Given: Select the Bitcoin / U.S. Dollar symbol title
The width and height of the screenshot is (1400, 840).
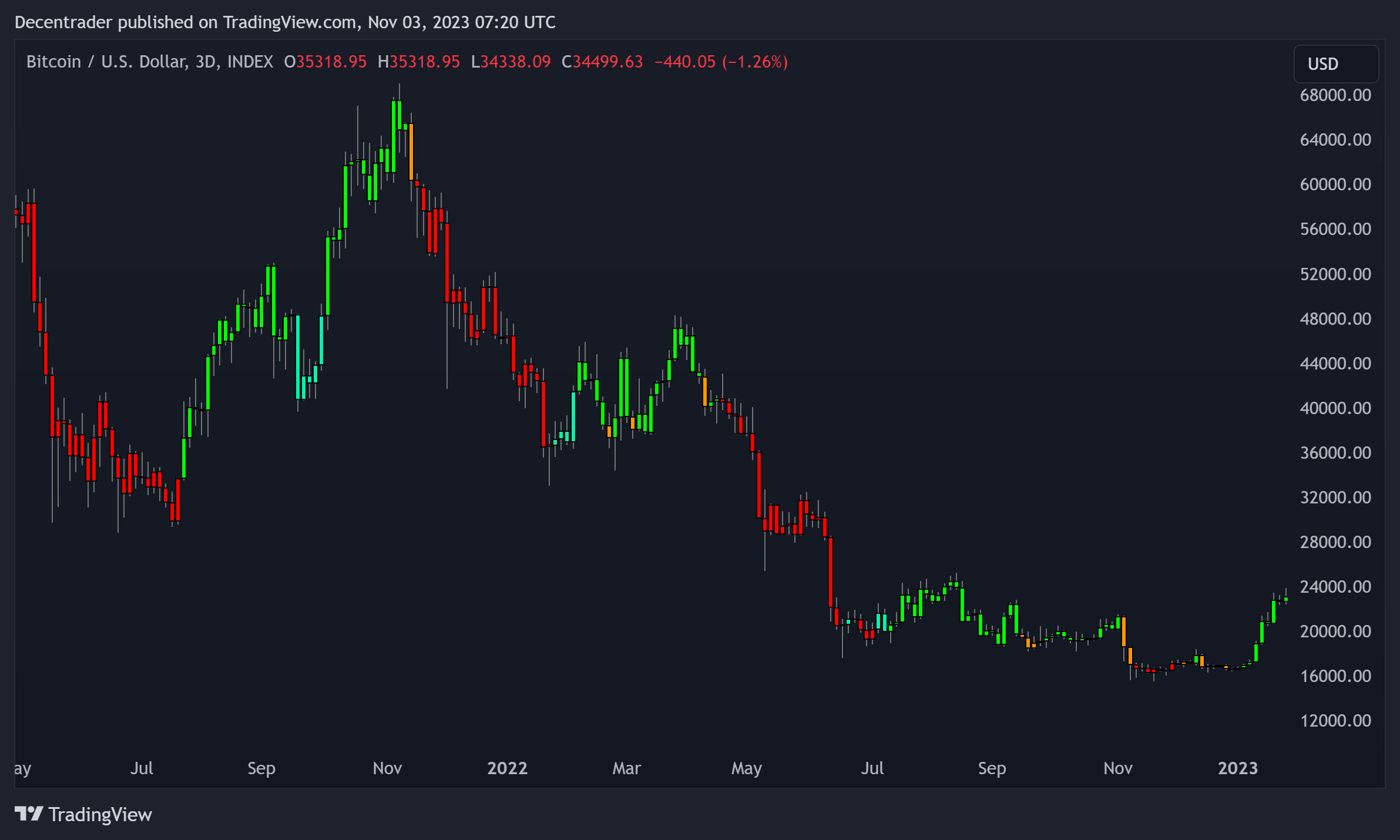Looking at the screenshot, I should click(x=106, y=62).
